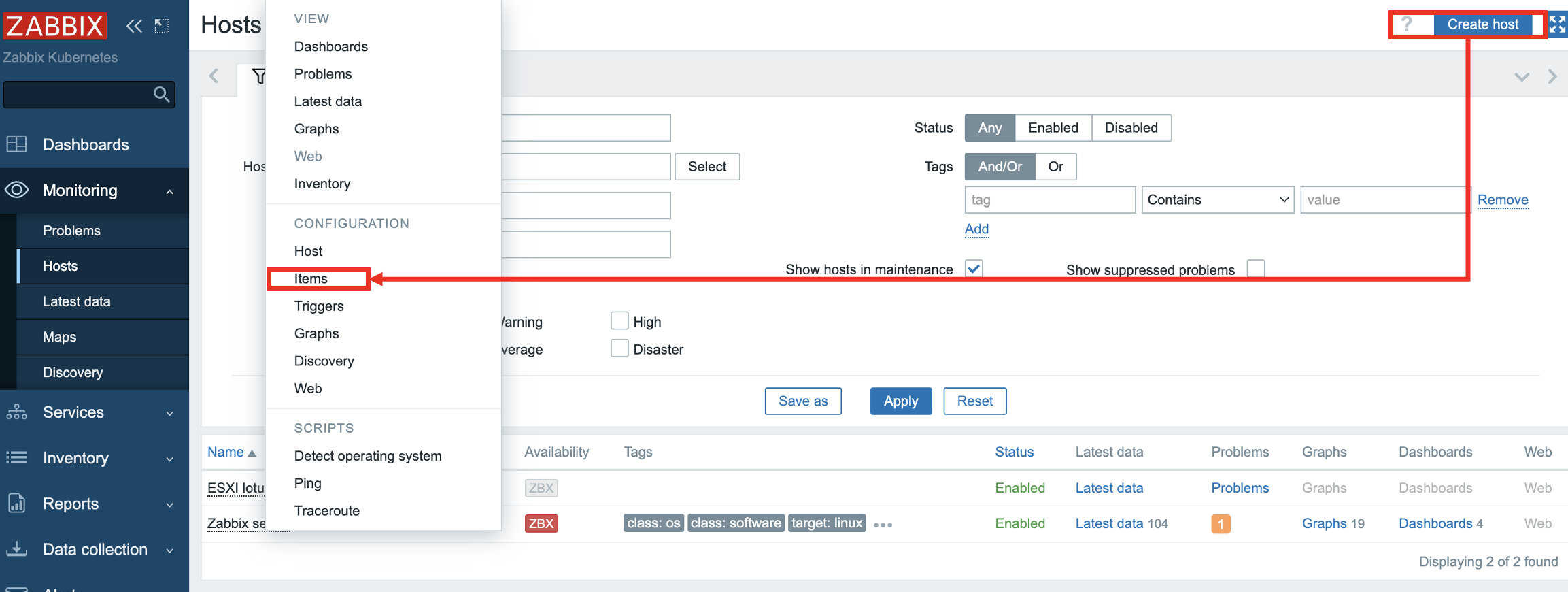Click the tag name input field
Viewport: 1568px width, 592px height.
[1049, 200]
